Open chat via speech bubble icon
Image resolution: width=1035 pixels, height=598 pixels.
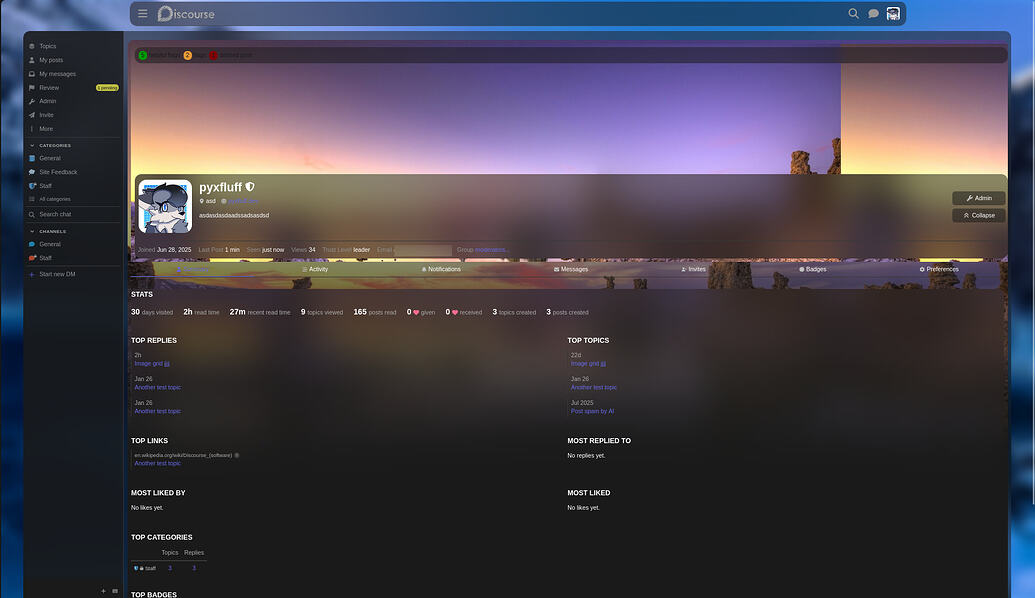tap(873, 14)
